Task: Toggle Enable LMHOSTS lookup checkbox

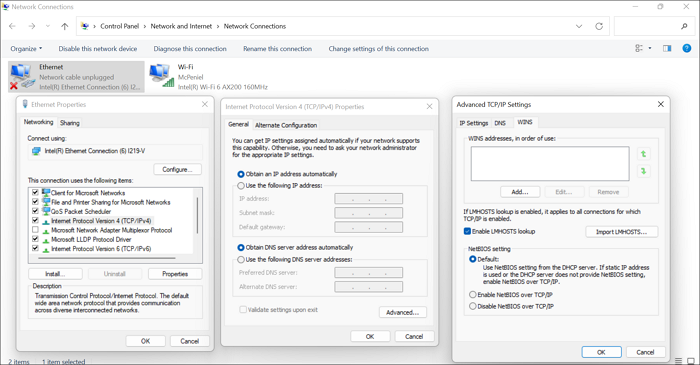Action: tap(467, 231)
